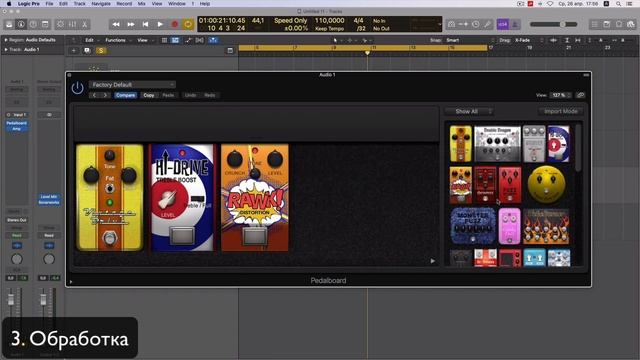
Task: Toggle the Toolbar display icon
Action: 45,24
